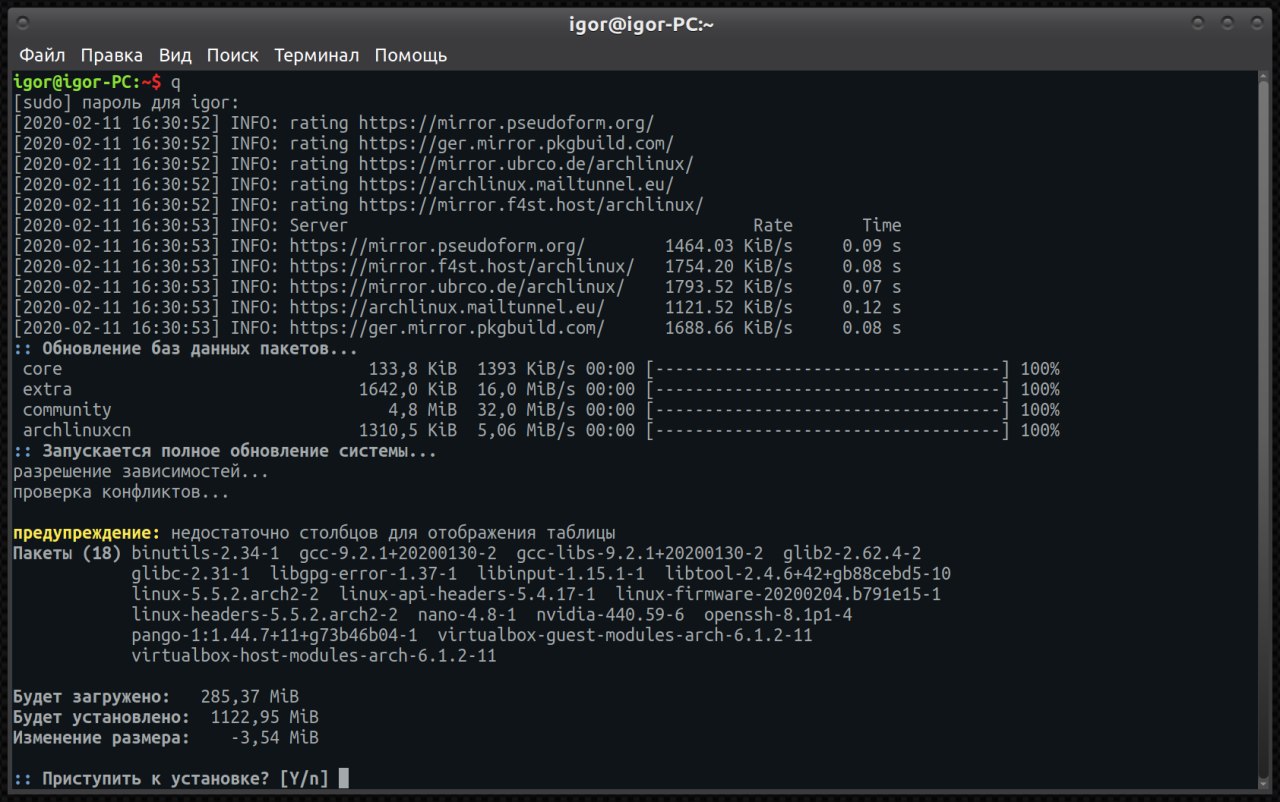Click the archlinuxcn download progress bar

click(x=827, y=431)
